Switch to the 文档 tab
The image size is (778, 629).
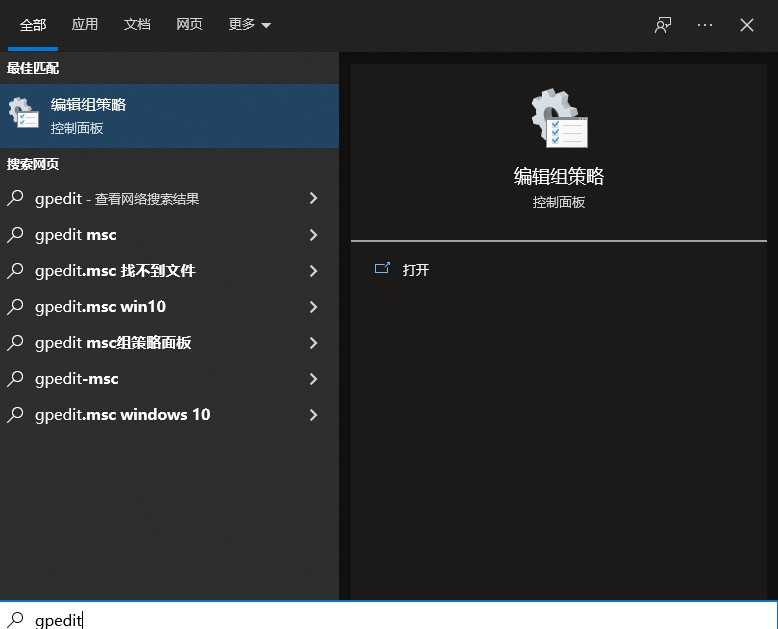(x=137, y=24)
